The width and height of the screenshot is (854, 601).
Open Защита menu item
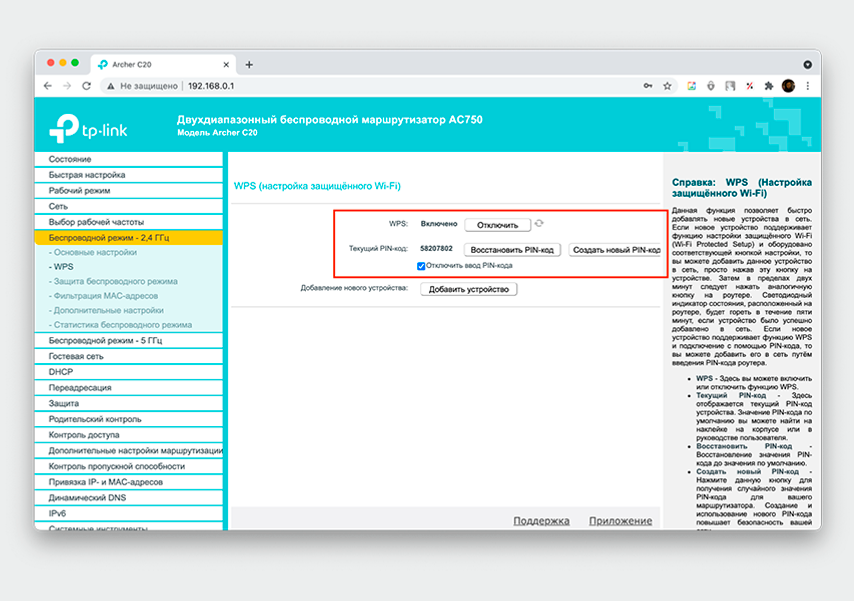[129, 404]
